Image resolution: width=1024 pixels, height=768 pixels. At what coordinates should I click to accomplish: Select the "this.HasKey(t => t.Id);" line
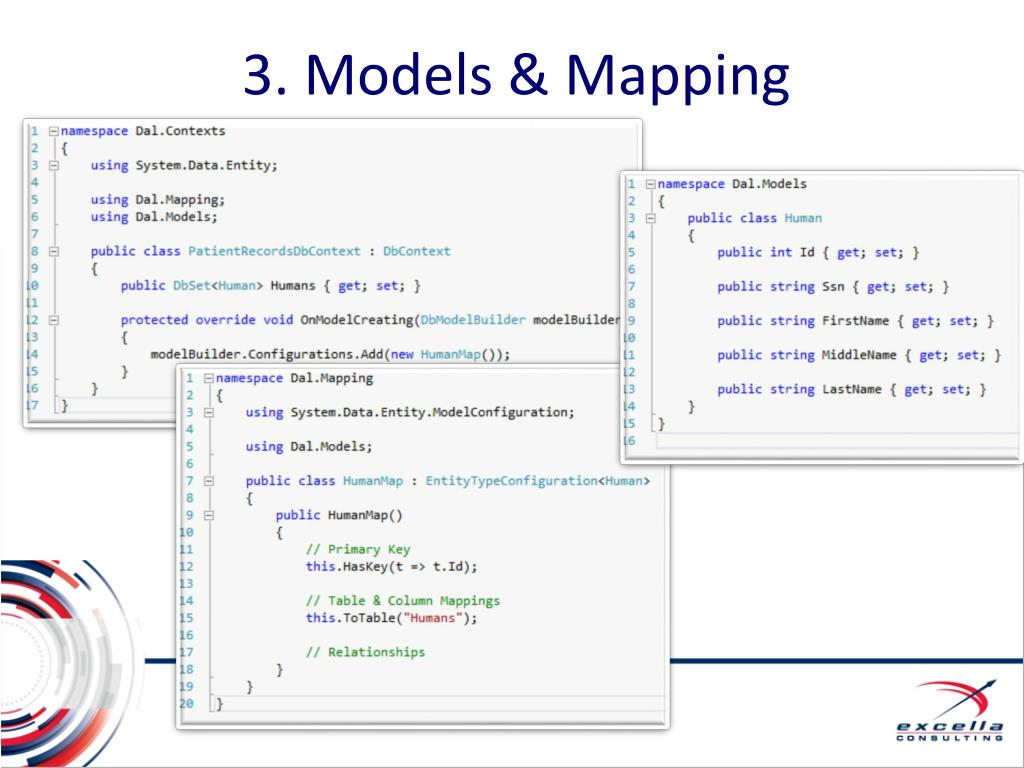point(391,567)
